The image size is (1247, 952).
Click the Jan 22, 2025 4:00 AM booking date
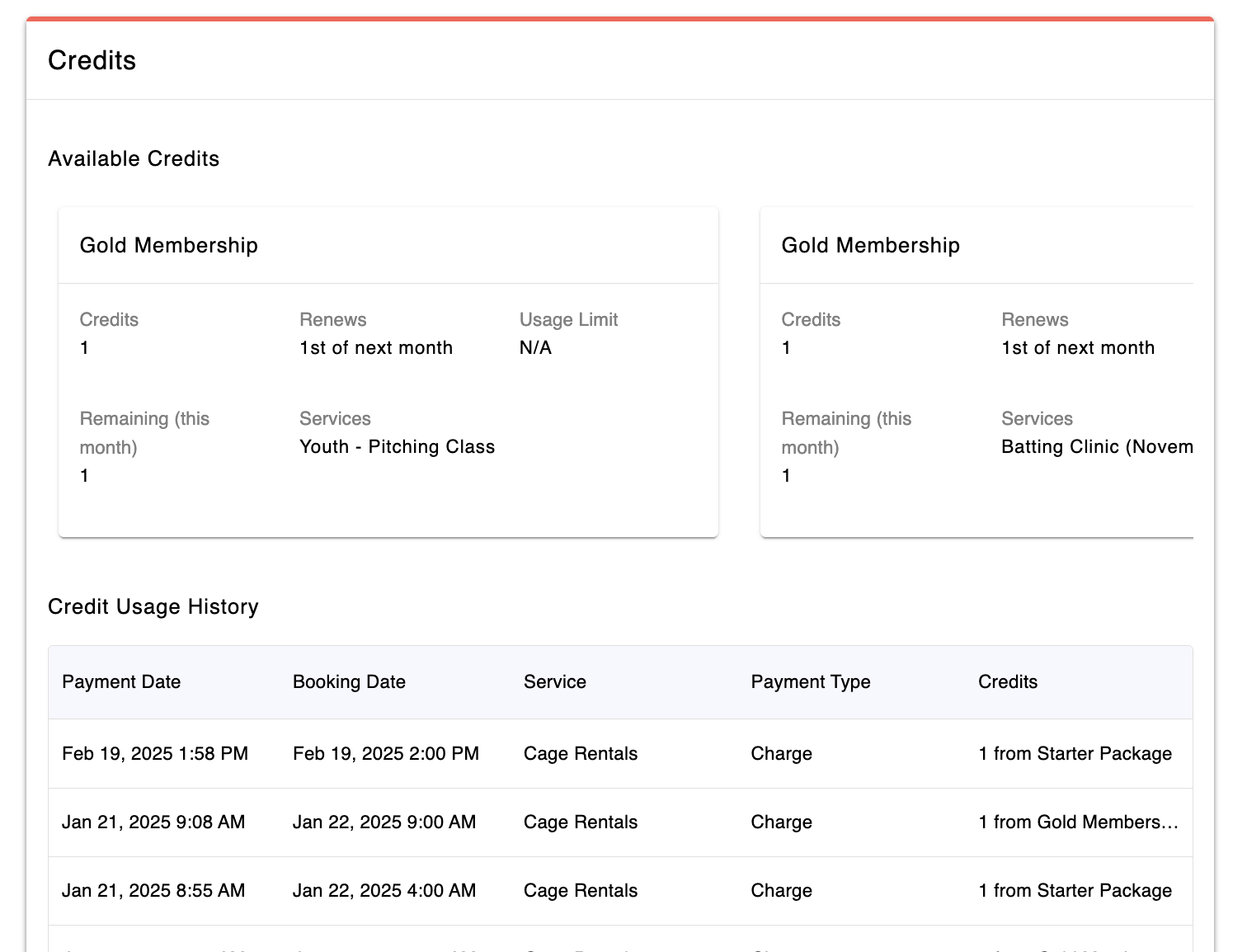[384, 891]
